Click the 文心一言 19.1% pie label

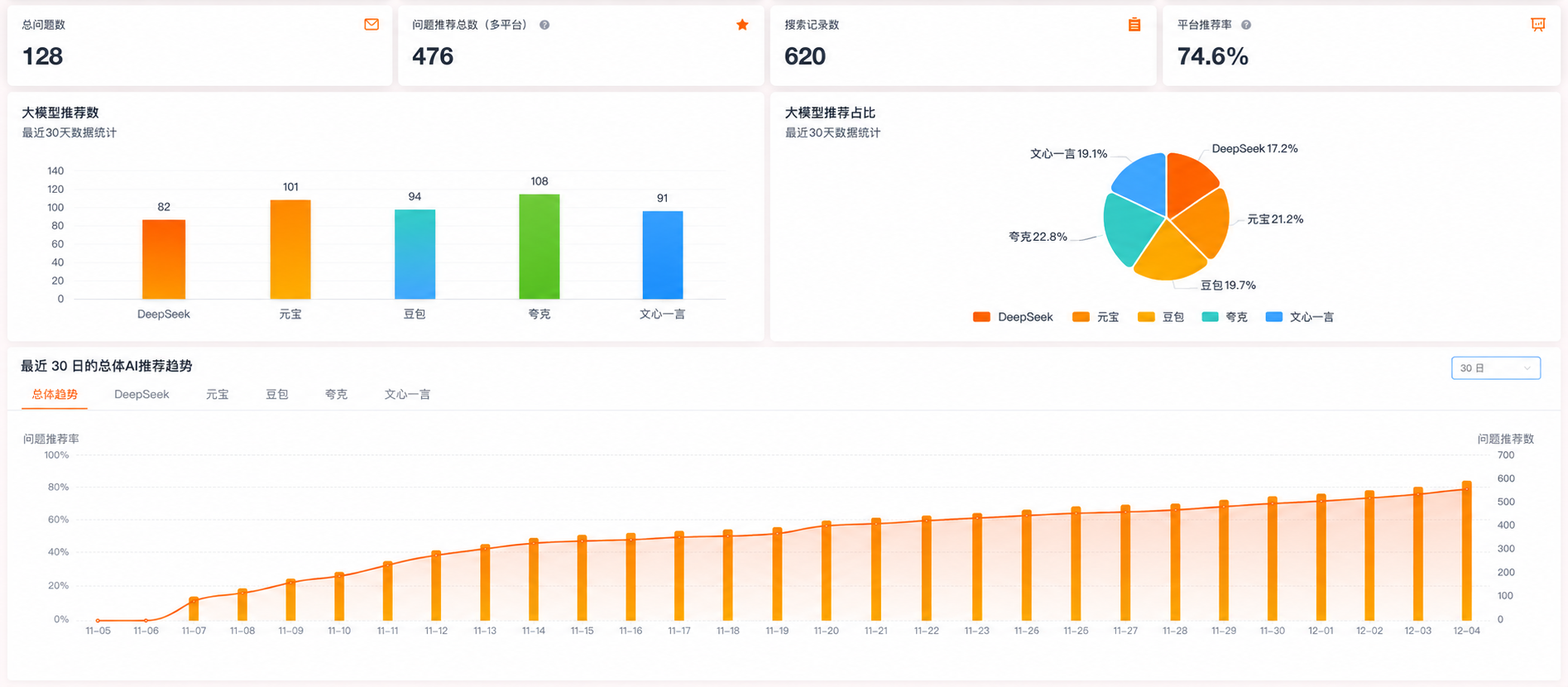[1068, 154]
